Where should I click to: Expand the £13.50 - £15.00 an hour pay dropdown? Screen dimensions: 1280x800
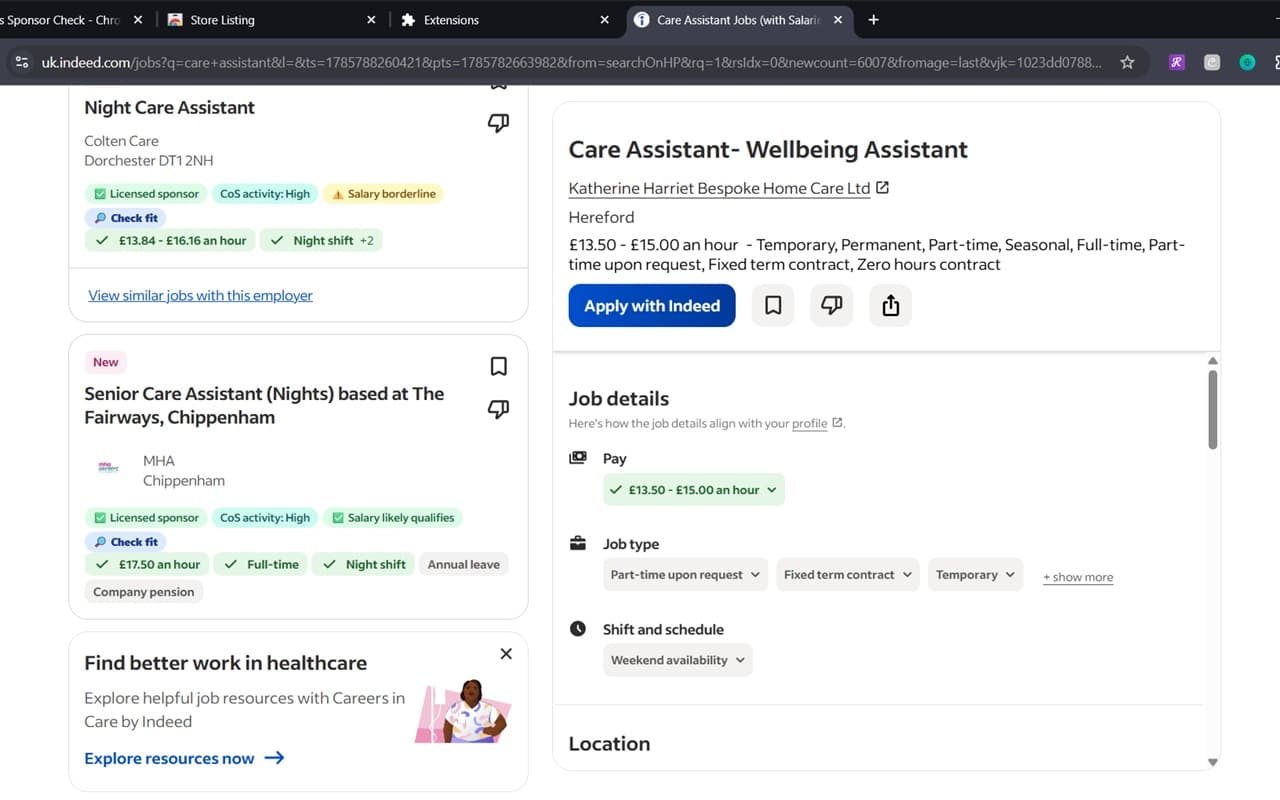coord(694,490)
